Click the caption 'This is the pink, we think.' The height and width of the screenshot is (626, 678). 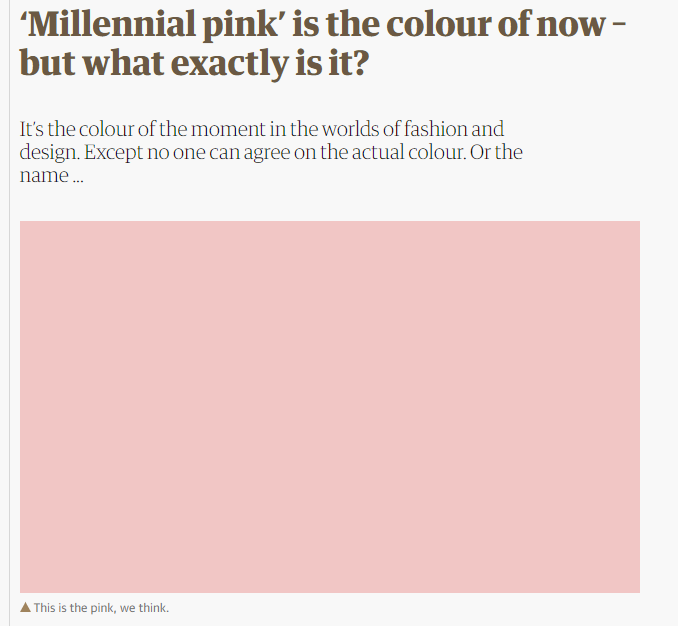[101, 608]
